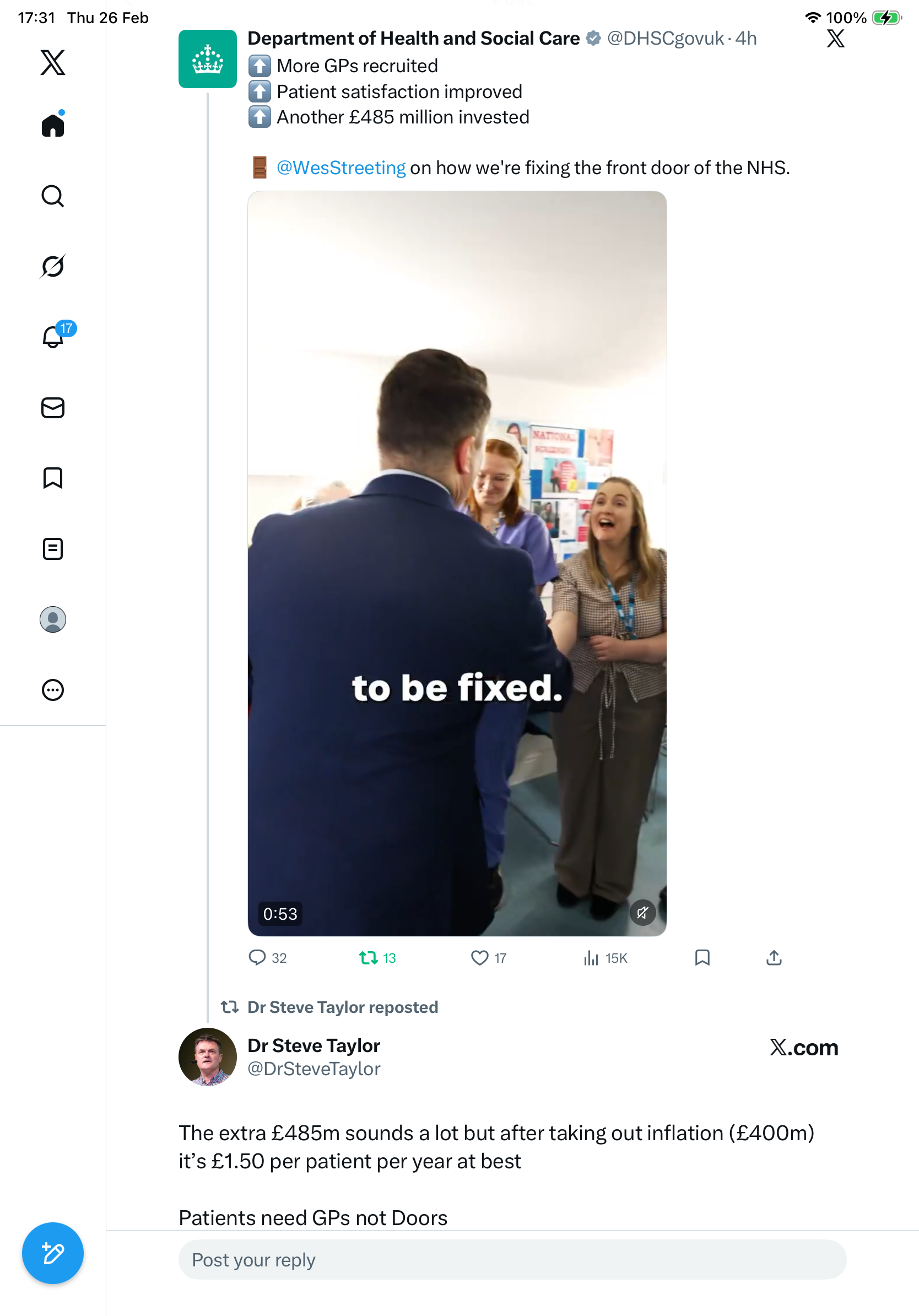
Task: Open the Profile avatar icon in sidebar
Action: click(x=53, y=619)
